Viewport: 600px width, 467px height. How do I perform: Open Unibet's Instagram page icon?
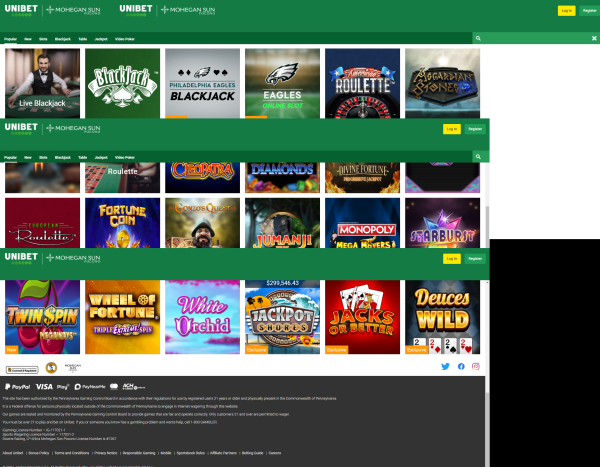(x=476, y=366)
